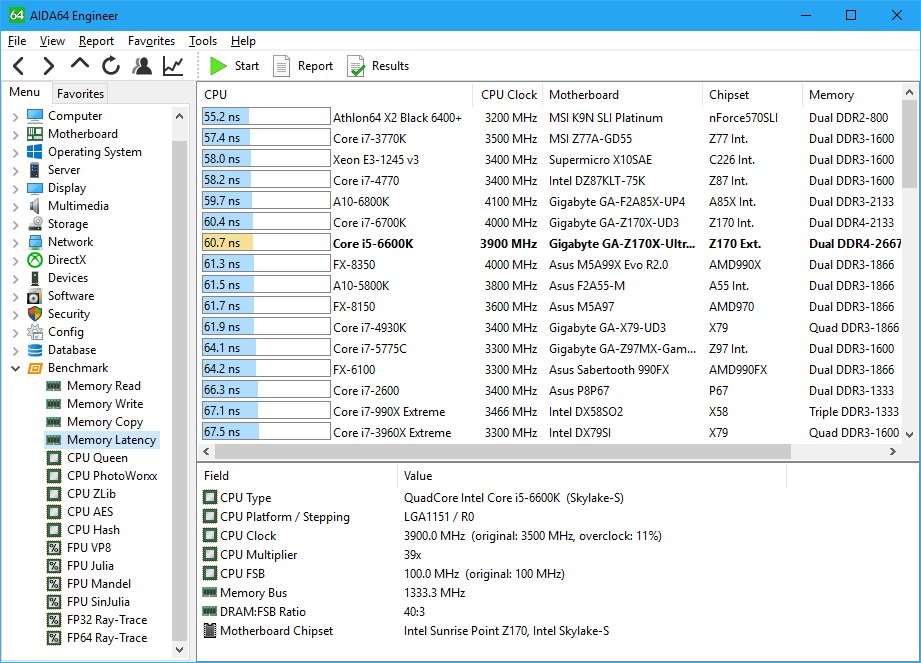Select the Storage drive icon
Image resolution: width=921 pixels, height=663 pixels.
click(x=35, y=224)
